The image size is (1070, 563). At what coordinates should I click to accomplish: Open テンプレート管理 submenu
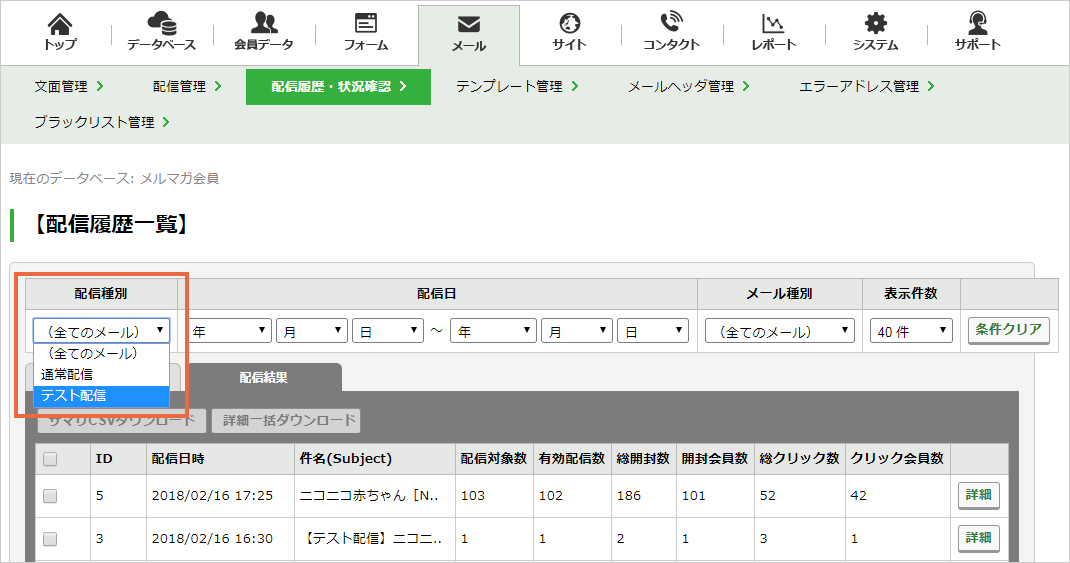[x=517, y=87]
